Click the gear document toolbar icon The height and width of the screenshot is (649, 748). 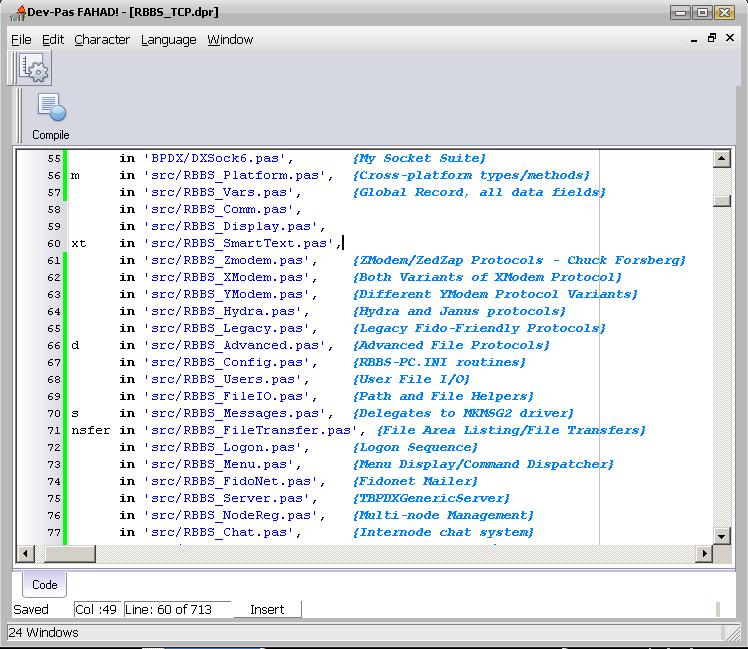(34, 68)
